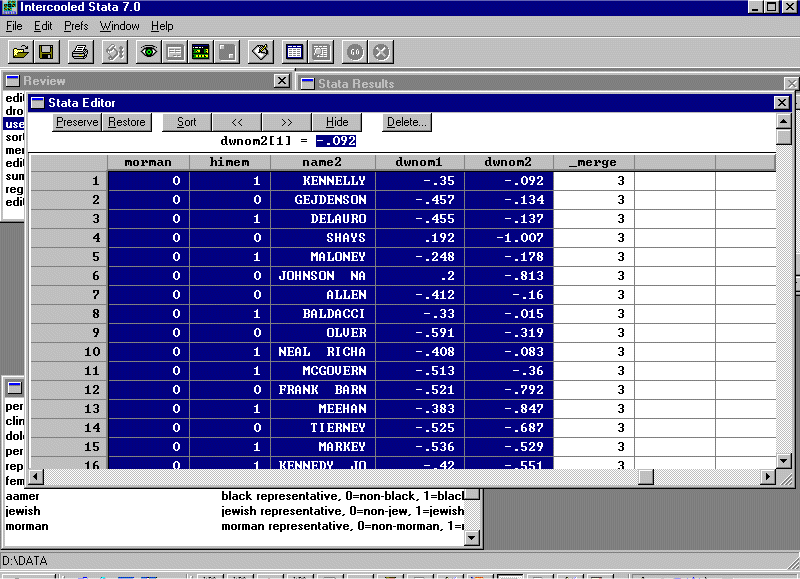Click right arrow of editor horizontal scrollbar
This screenshot has width=800, height=579.
(768, 477)
